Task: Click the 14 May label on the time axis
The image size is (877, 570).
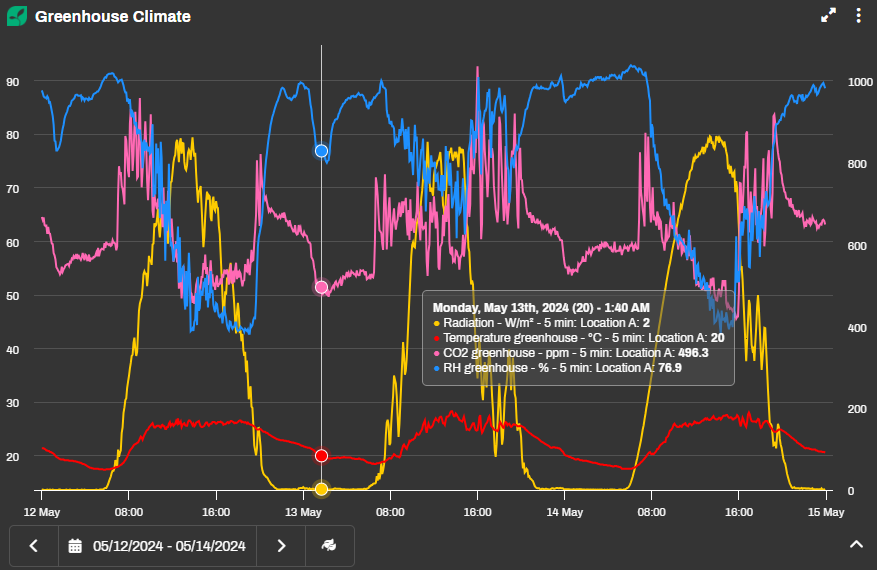Action: point(564,512)
